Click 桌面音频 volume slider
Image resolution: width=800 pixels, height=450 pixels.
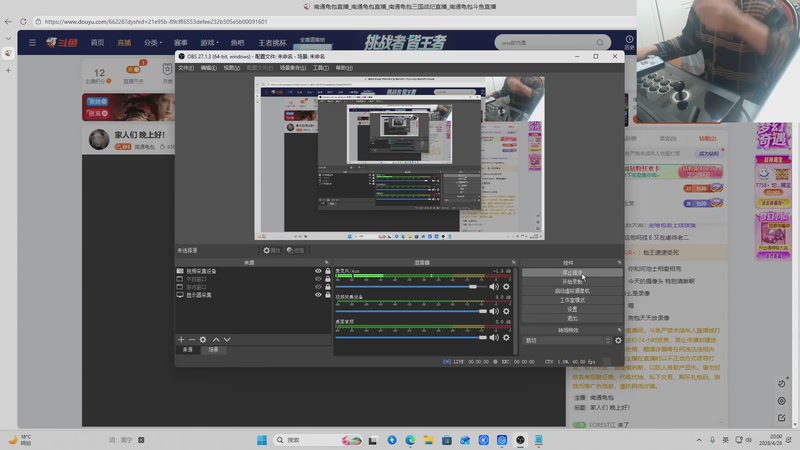[411, 337]
